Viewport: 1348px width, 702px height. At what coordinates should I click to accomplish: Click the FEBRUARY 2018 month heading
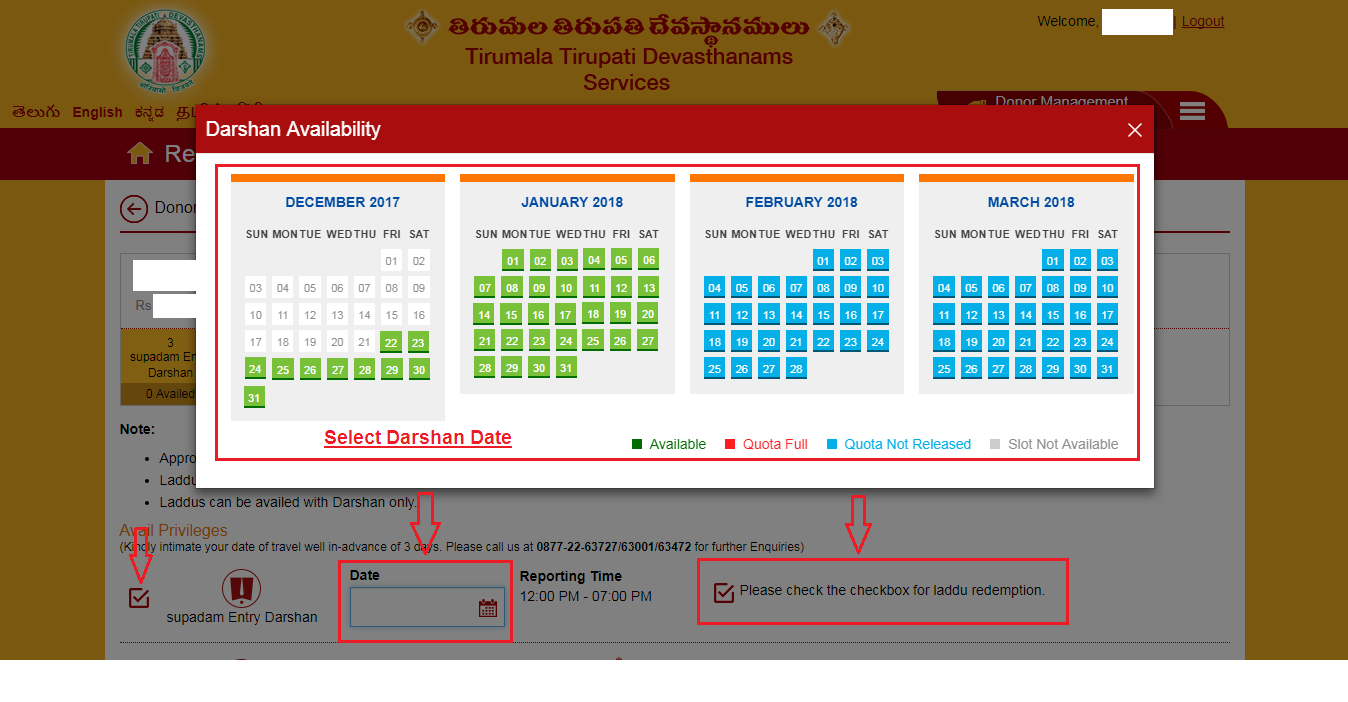tap(801, 202)
